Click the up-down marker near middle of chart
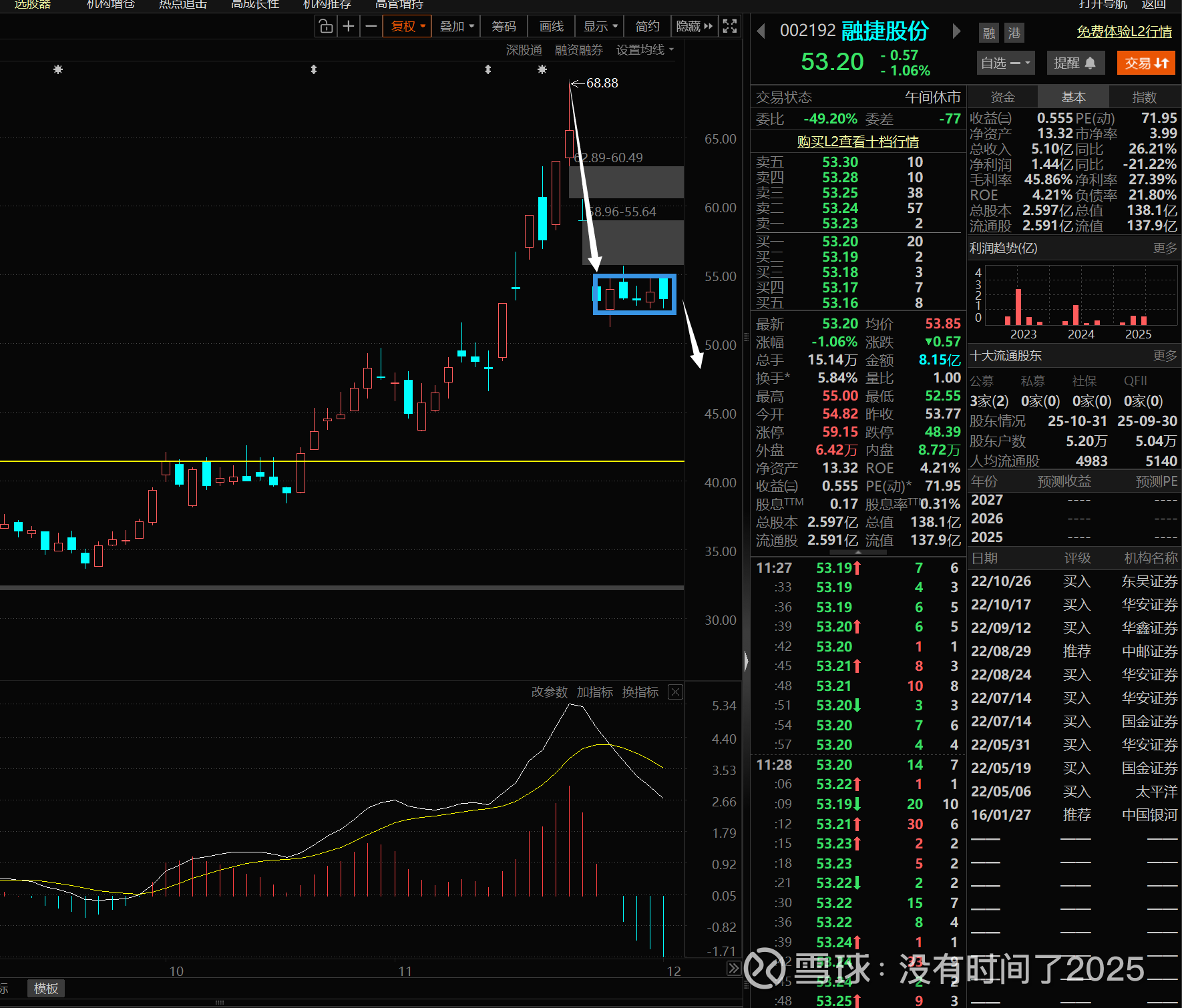 coord(314,69)
